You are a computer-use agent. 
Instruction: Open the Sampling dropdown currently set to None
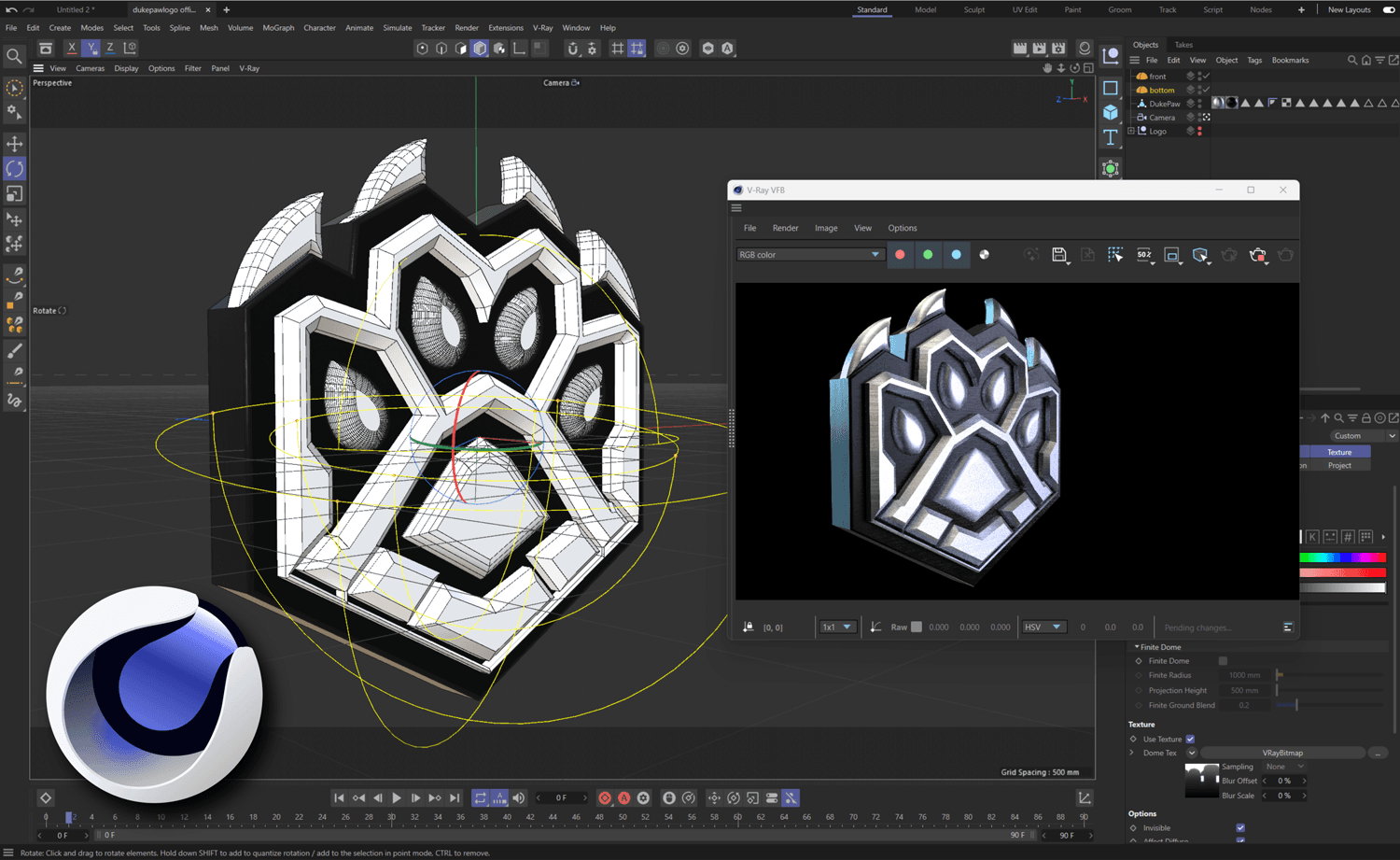pyautogui.click(x=1283, y=766)
